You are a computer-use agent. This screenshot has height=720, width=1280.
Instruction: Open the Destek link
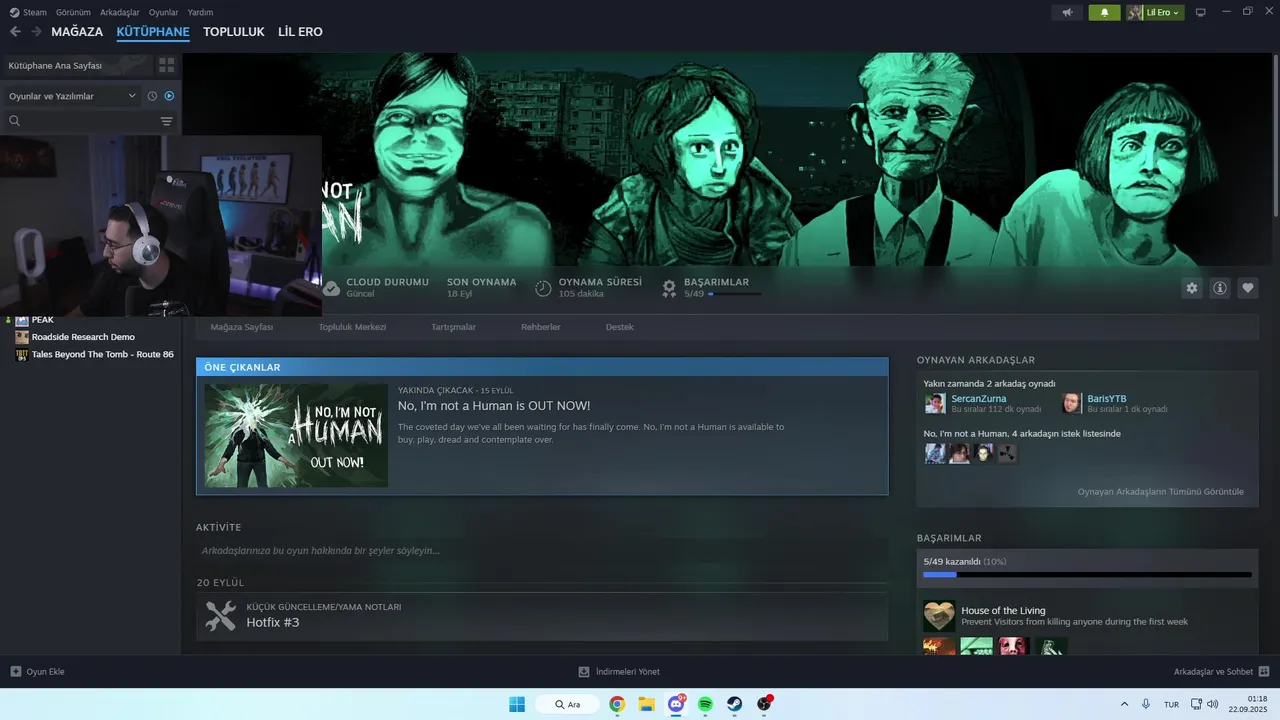pyautogui.click(x=619, y=327)
